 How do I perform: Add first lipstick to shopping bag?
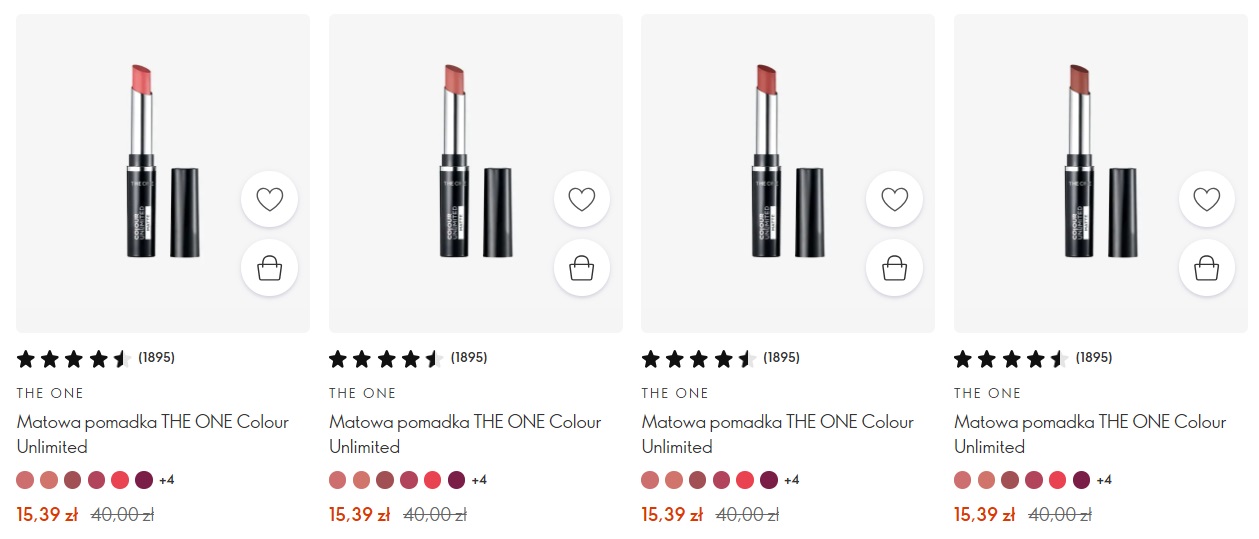click(x=270, y=267)
